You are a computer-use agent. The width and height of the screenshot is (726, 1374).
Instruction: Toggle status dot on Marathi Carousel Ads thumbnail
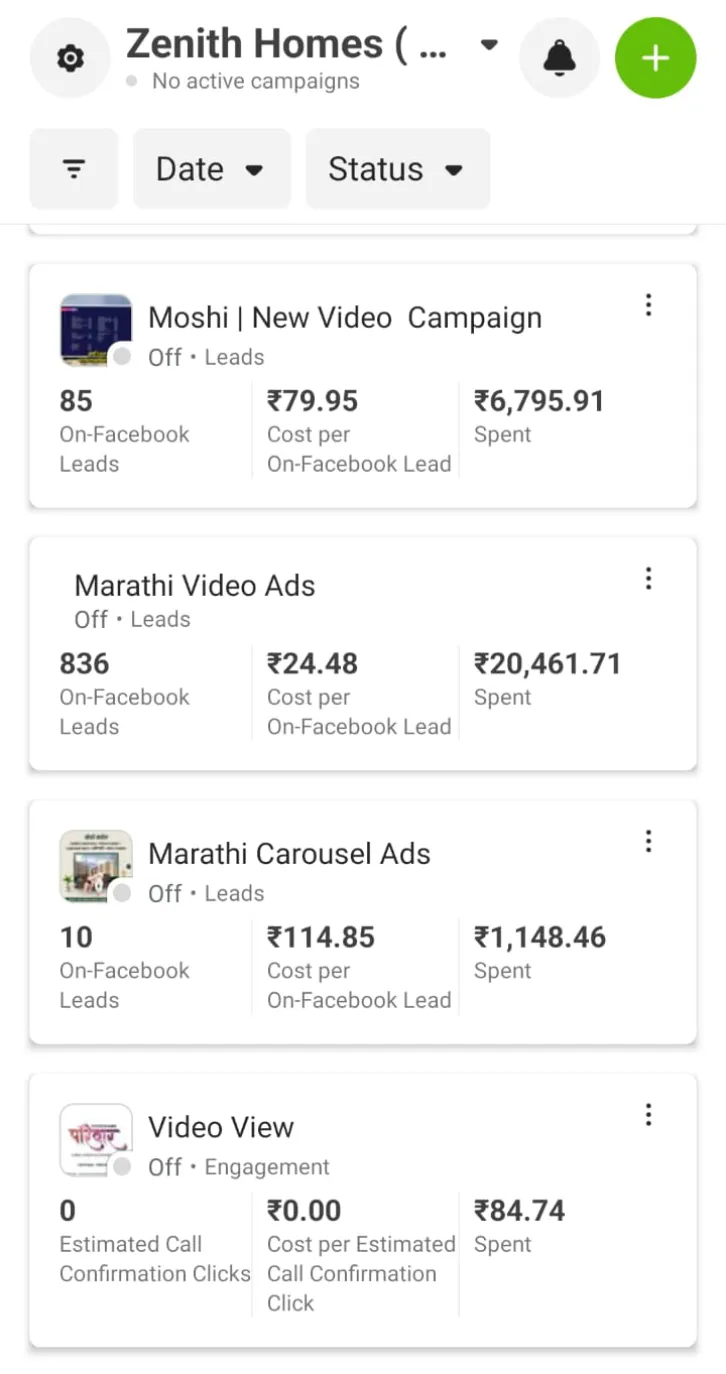(x=122, y=893)
